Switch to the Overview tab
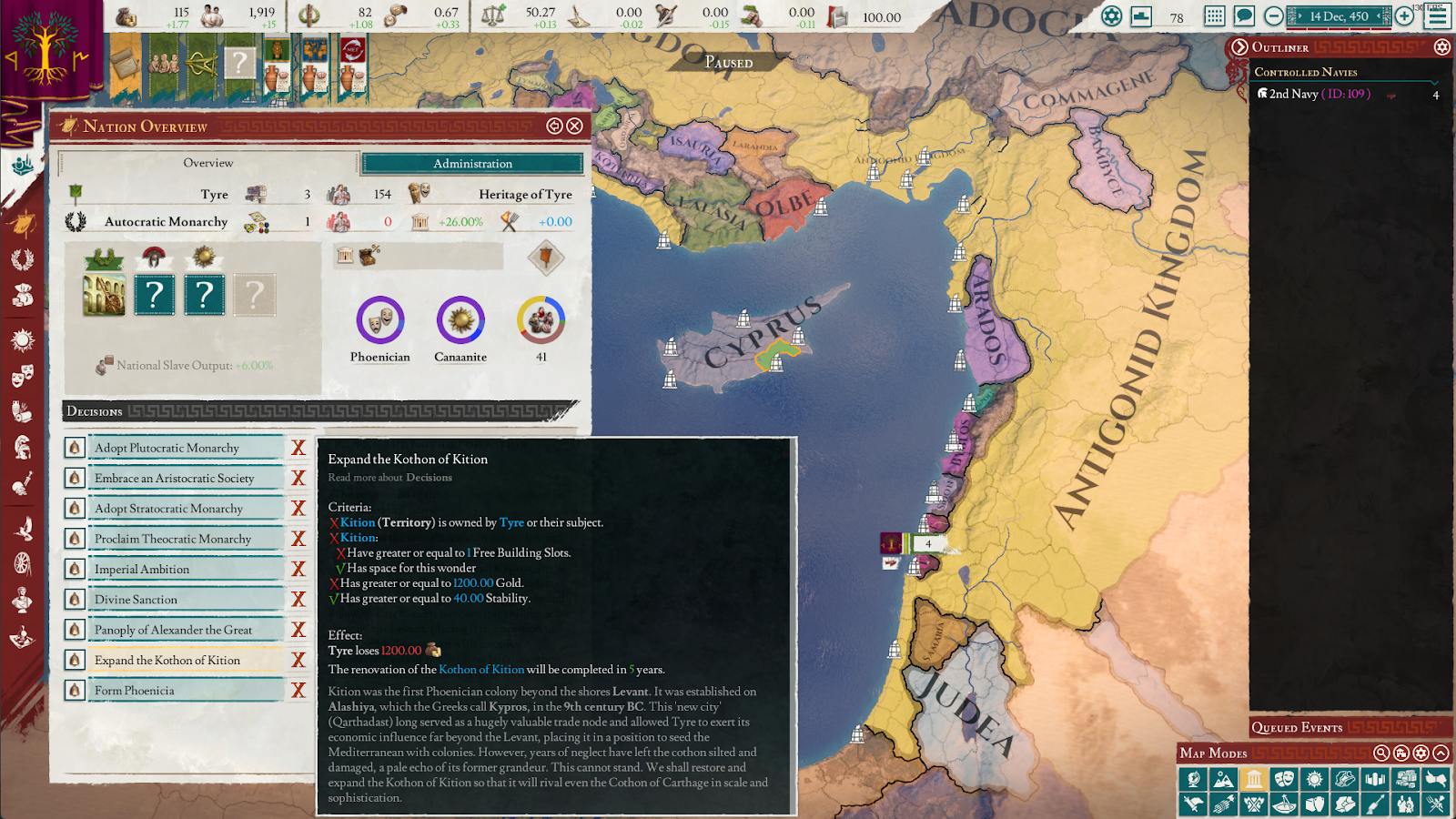Image resolution: width=1456 pixels, height=819 pixels. (x=208, y=163)
